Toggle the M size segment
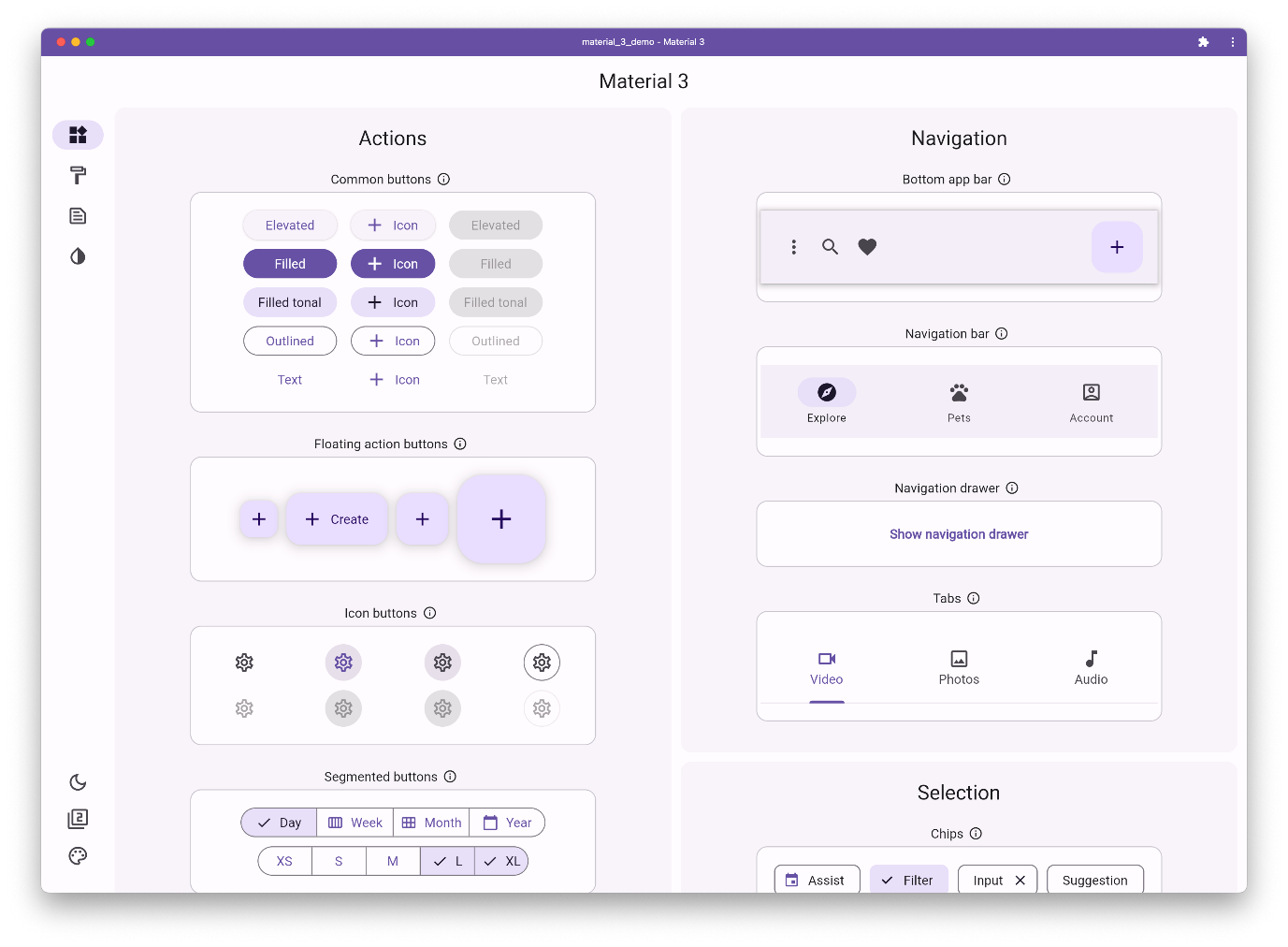 (x=393, y=861)
